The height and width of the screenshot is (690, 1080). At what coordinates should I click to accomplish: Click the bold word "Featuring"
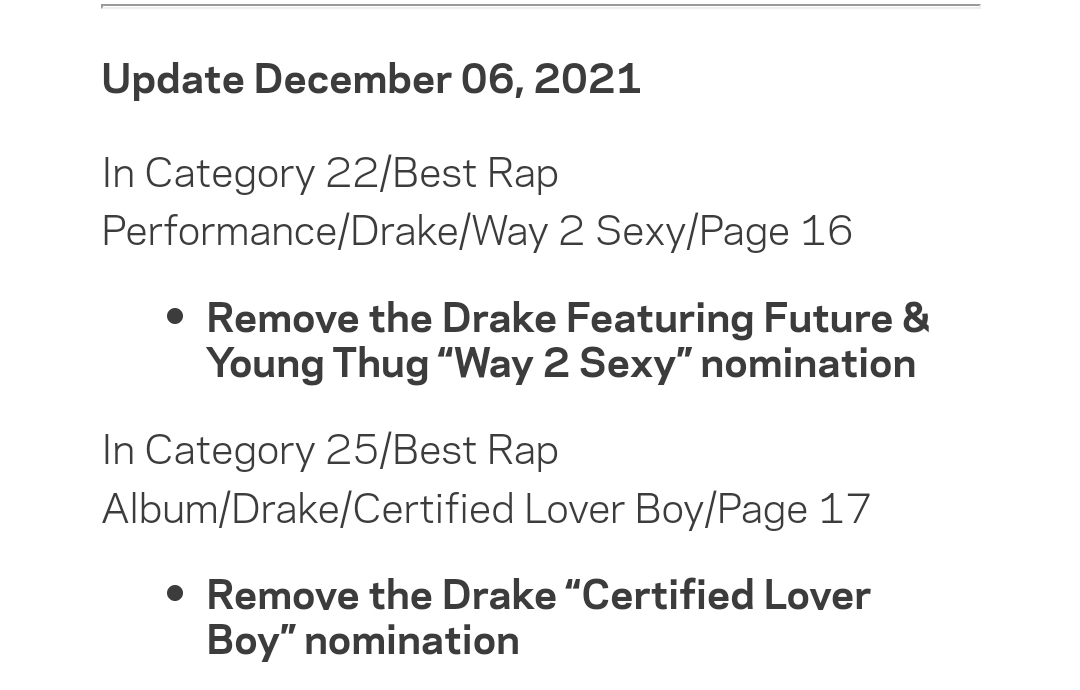coord(659,320)
